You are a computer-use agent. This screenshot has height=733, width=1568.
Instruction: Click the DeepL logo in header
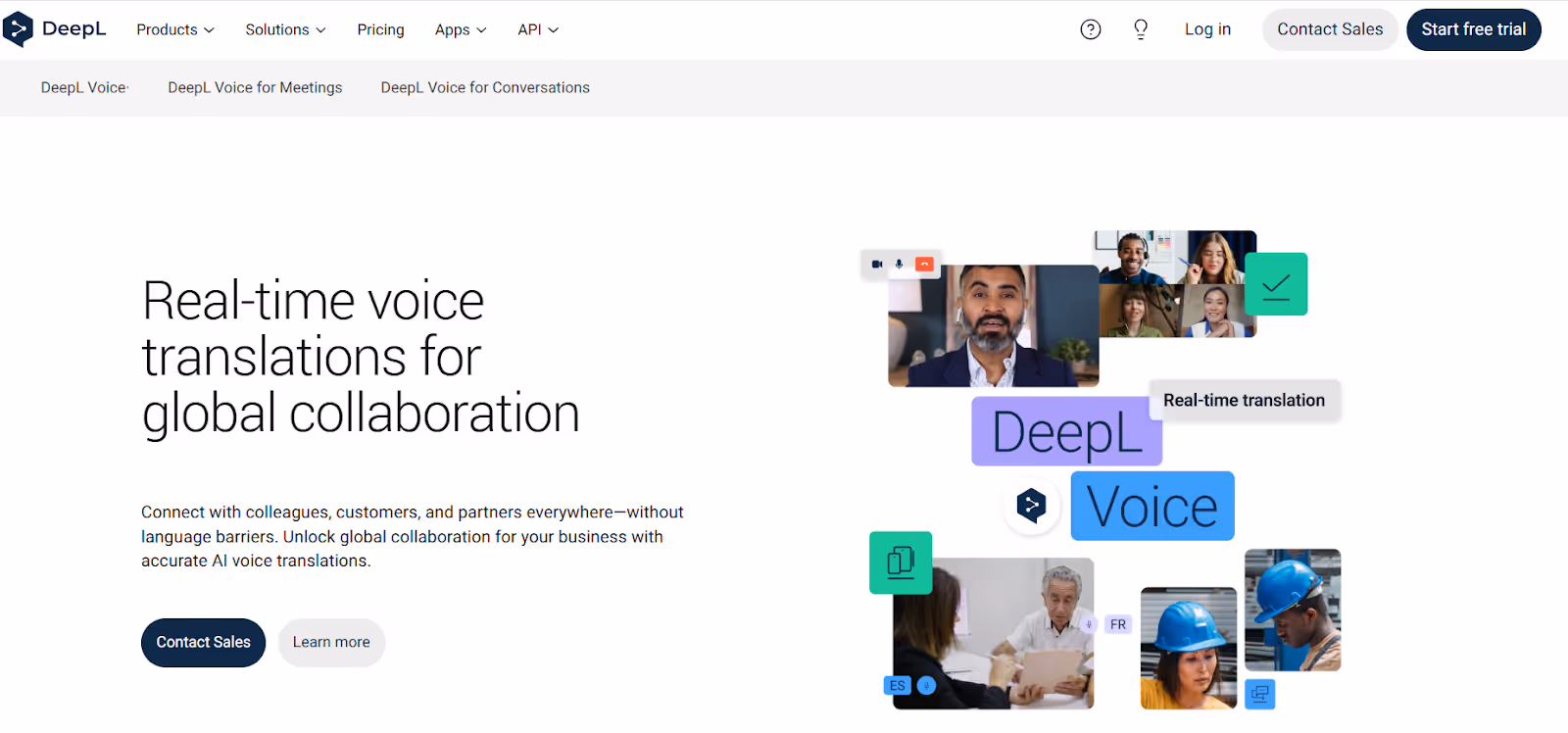click(55, 29)
